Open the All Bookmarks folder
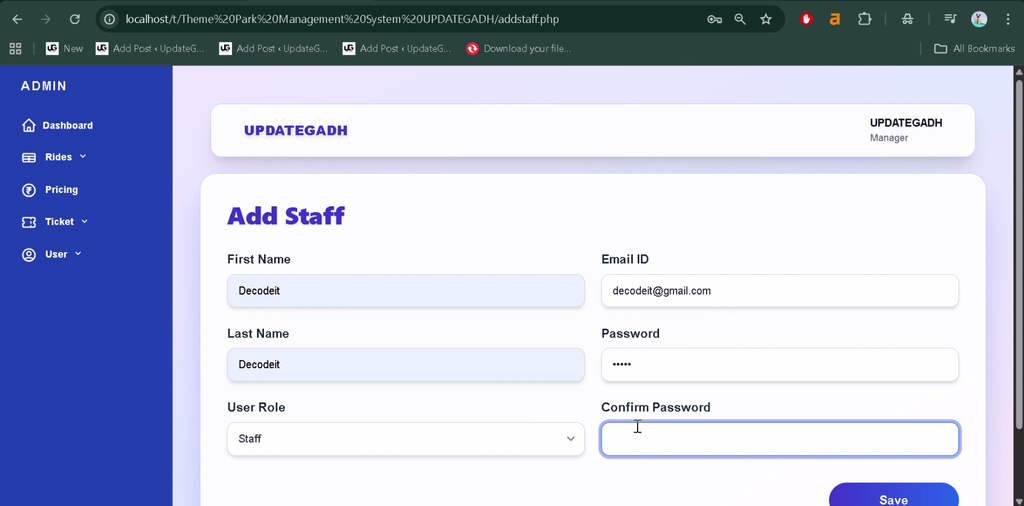The image size is (1024, 506). tap(974, 48)
